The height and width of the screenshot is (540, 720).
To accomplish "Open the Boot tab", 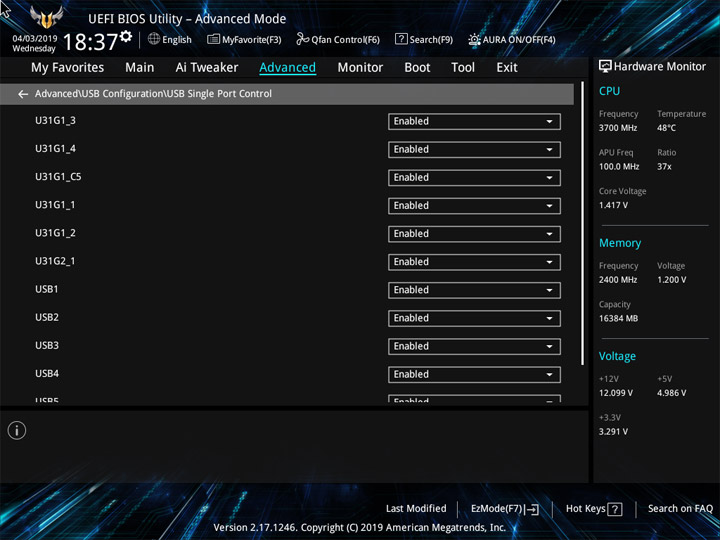I will coord(417,68).
